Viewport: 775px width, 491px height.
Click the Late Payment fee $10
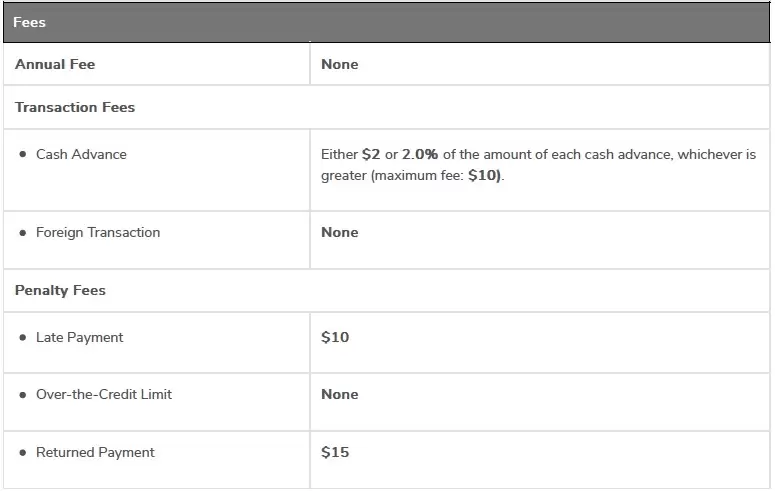335,337
